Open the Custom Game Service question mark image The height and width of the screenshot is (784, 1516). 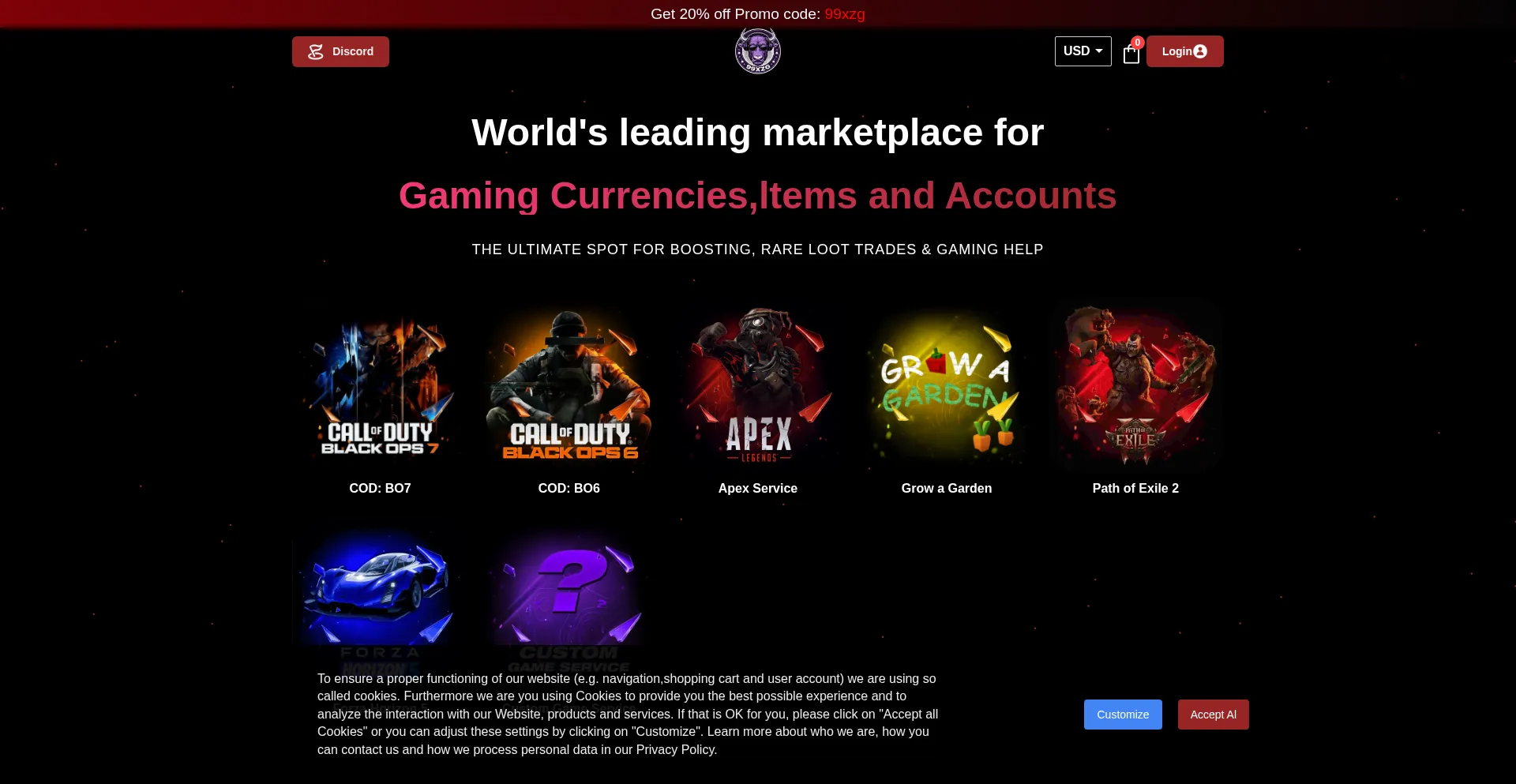(568, 600)
